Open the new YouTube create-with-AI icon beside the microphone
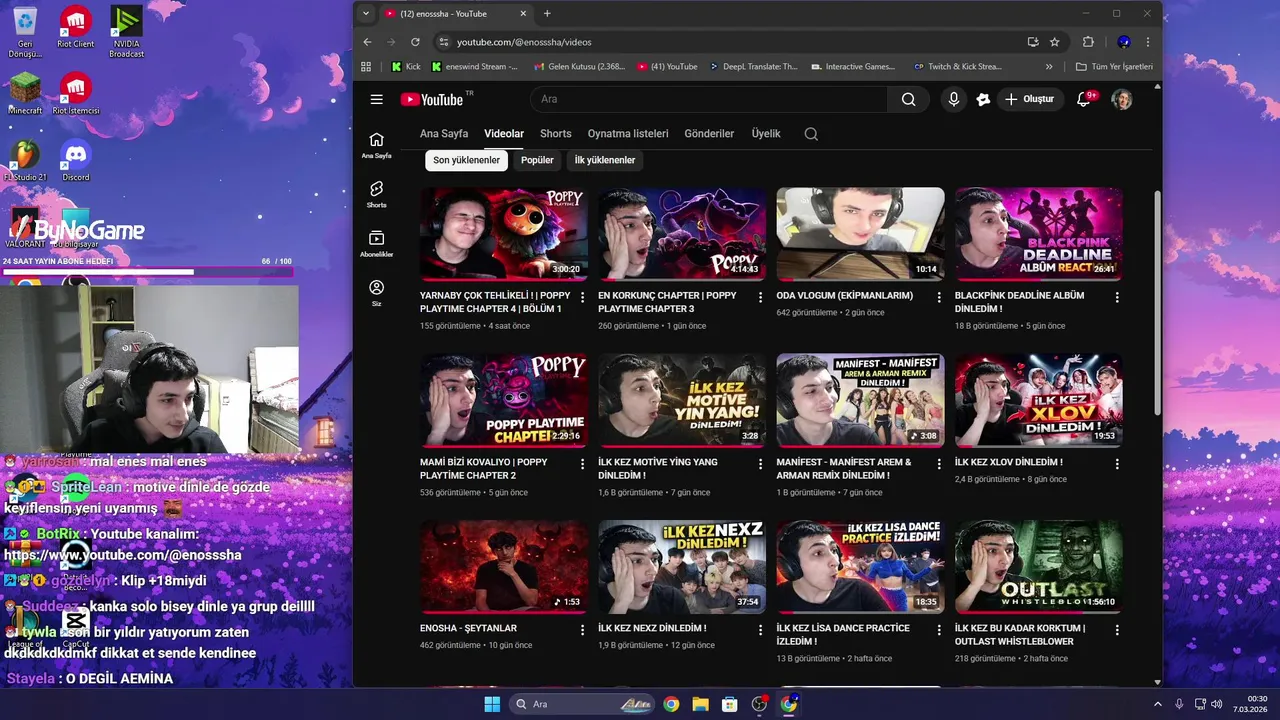This screenshot has height=720, width=1280. point(983,99)
